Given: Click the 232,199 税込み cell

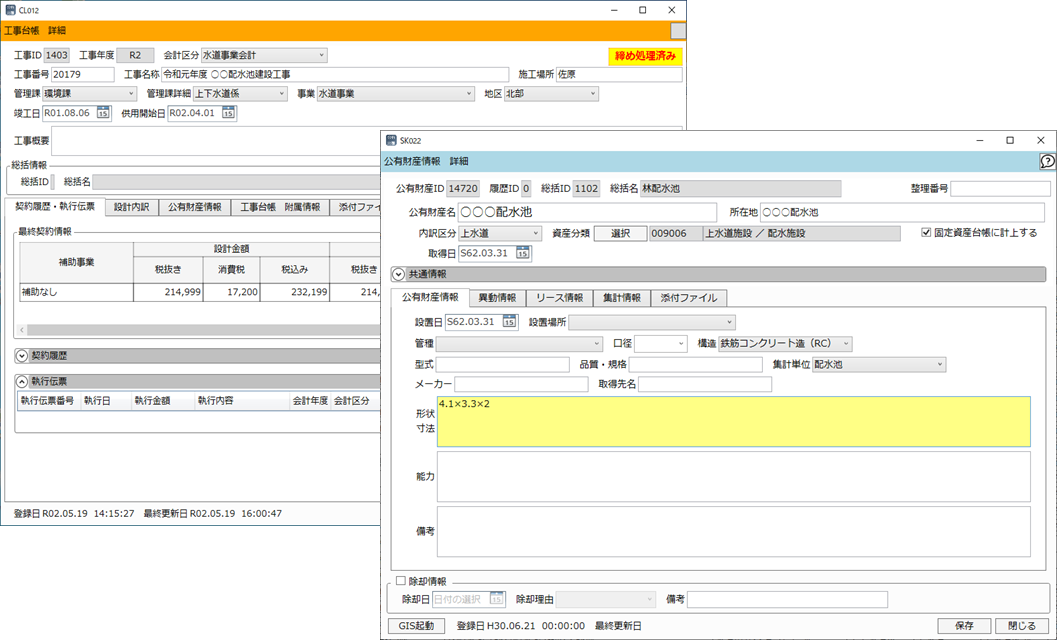Looking at the screenshot, I should click(x=295, y=292).
